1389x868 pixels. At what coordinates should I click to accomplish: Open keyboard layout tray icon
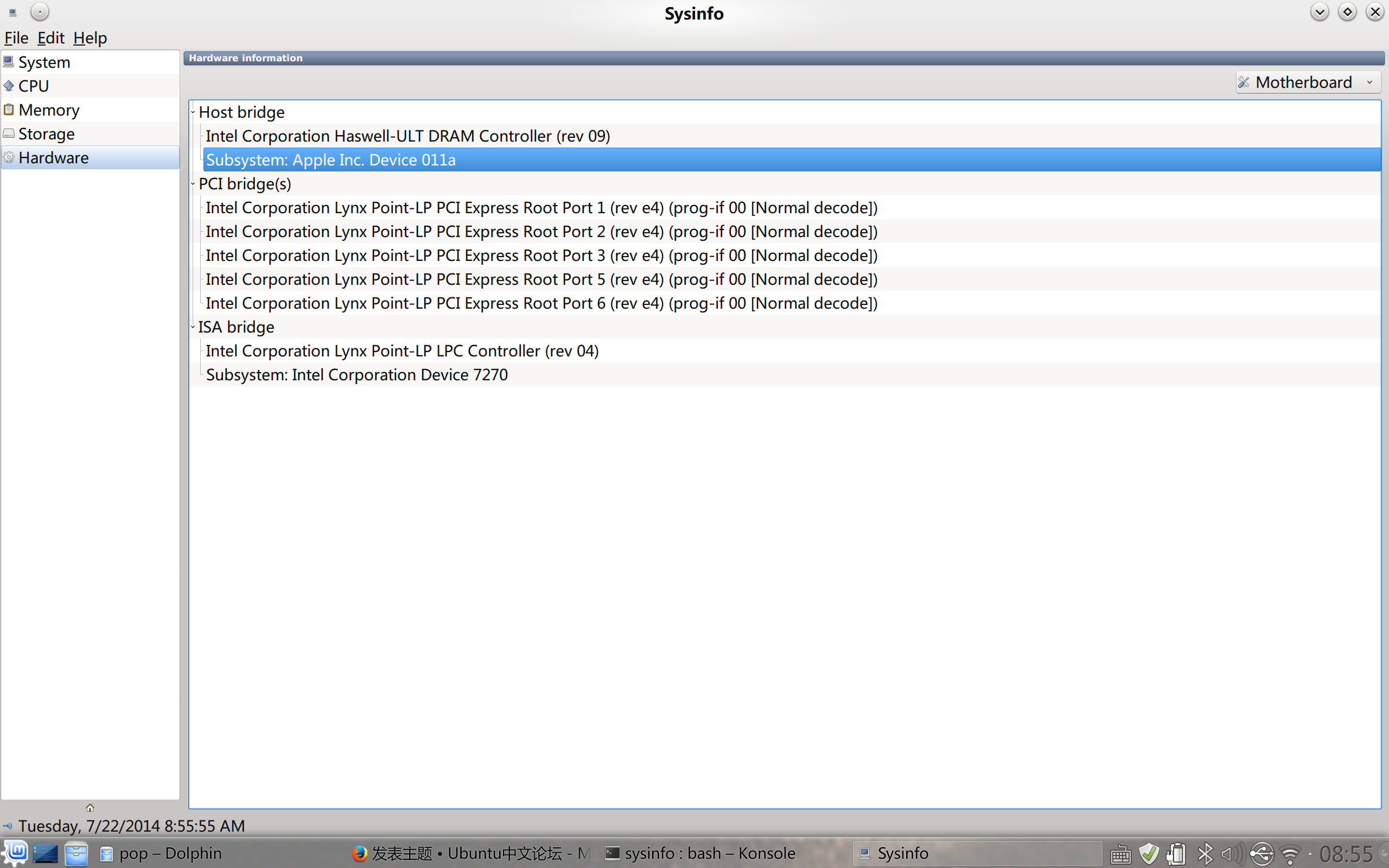coord(1120,854)
